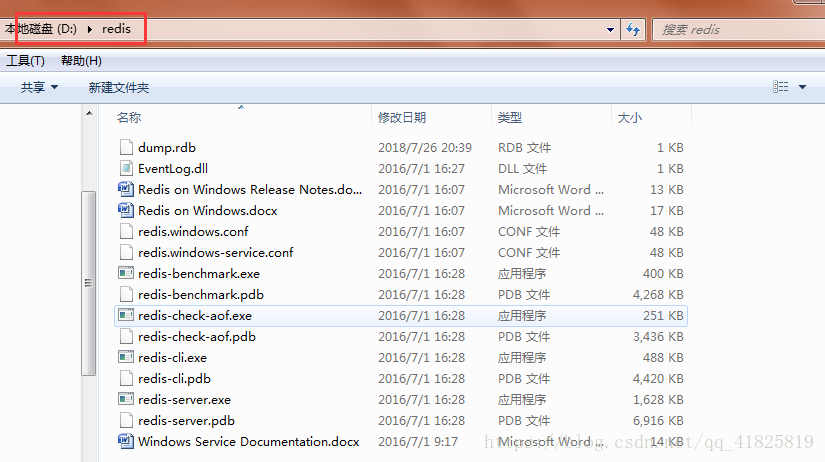The image size is (825, 462).
Task: Click the 6,916 KB size cell
Action: 658,421
